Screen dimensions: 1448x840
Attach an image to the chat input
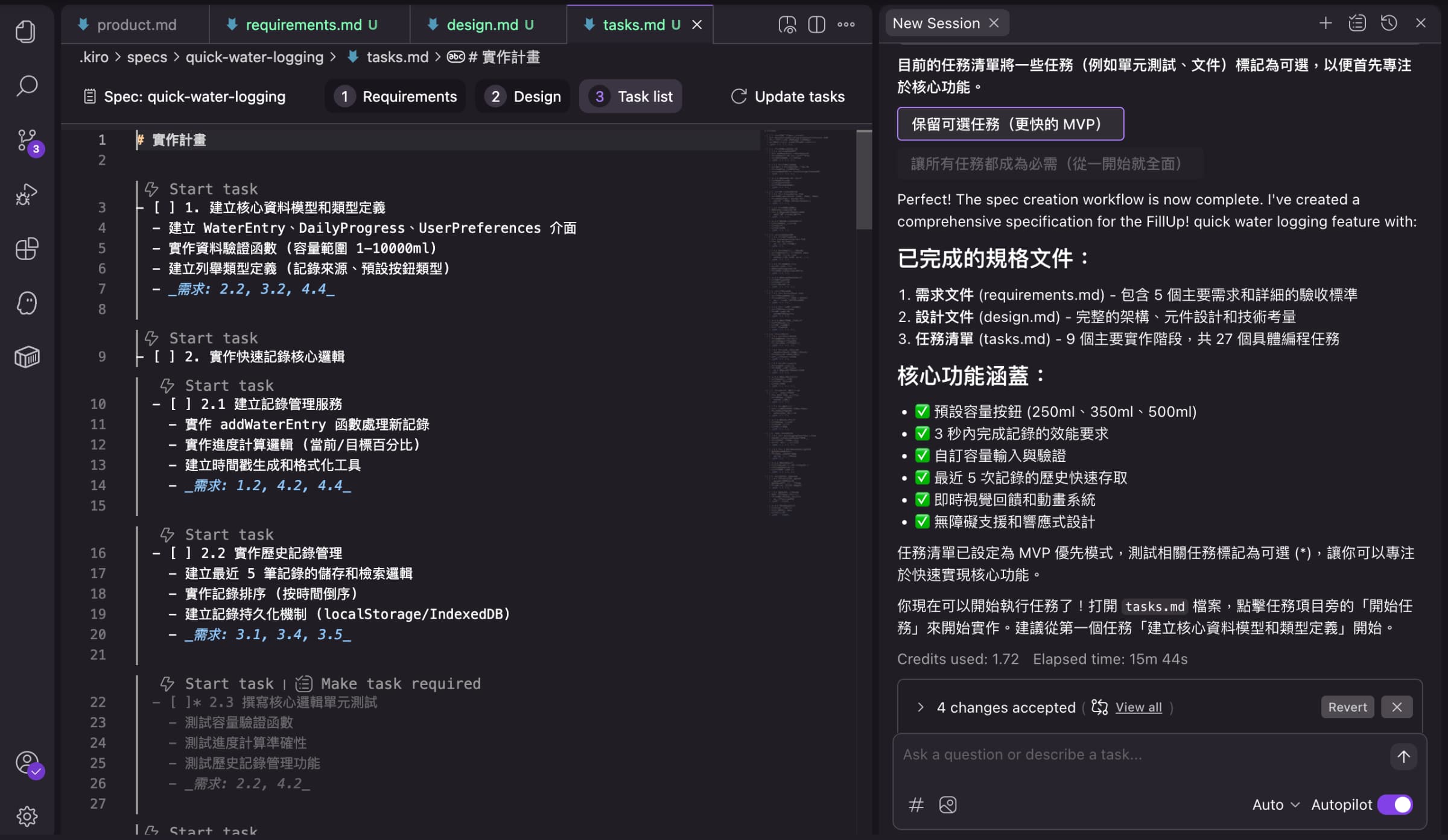947,804
